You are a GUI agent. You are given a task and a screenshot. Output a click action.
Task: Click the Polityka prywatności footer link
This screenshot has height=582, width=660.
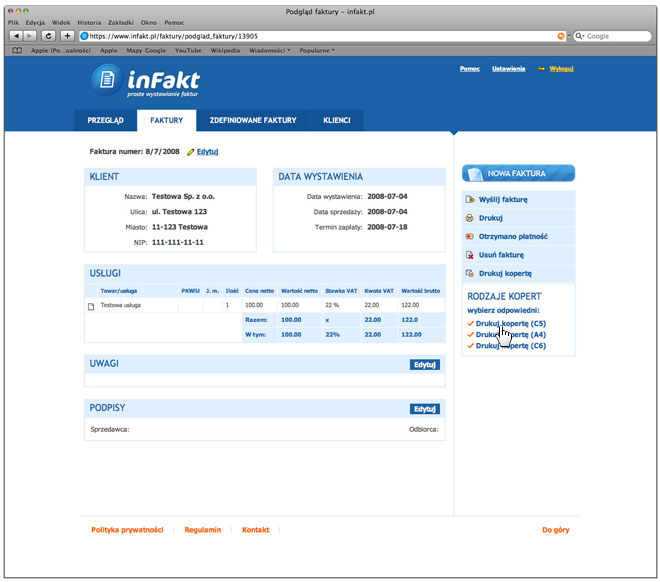[127, 530]
